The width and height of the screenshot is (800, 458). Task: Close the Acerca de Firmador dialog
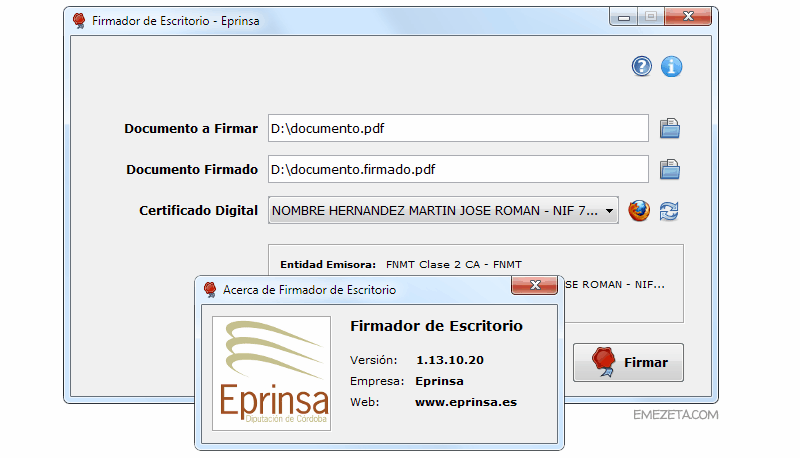534,285
